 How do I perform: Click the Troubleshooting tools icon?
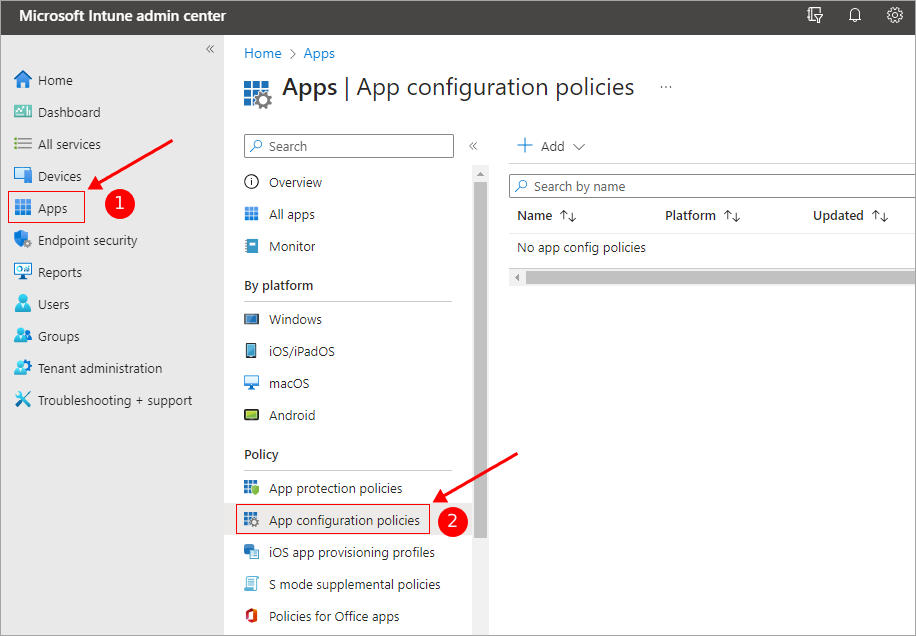pyautogui.click(x=23, y=400)
